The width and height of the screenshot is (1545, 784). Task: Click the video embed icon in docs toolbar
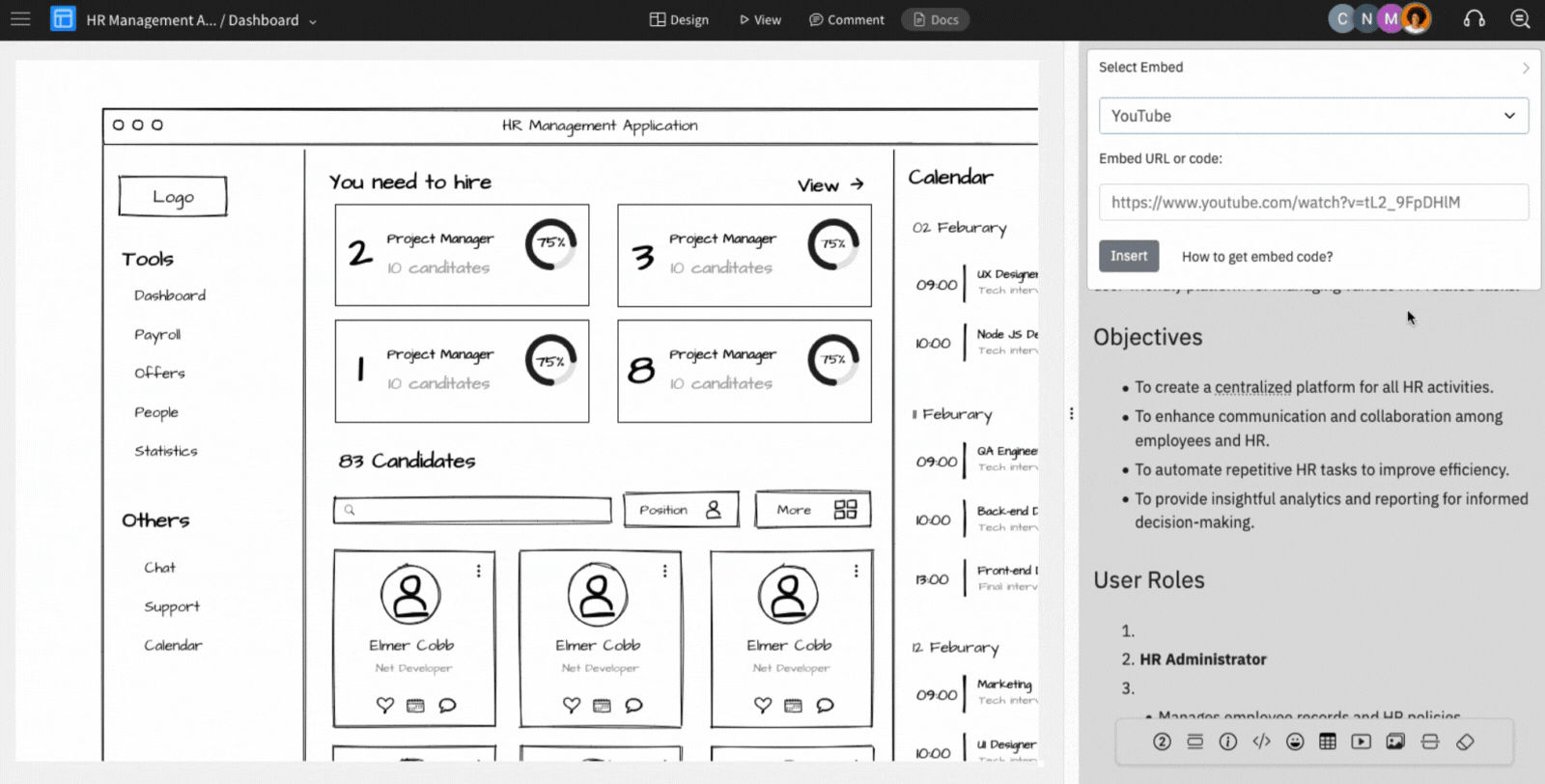(x=1362, y=742)
